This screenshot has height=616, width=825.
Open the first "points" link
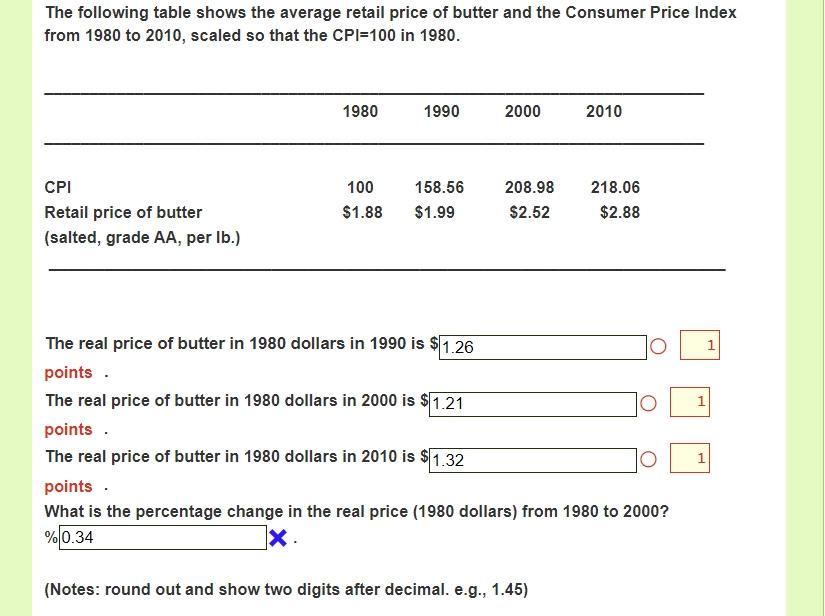pos(67,372)
